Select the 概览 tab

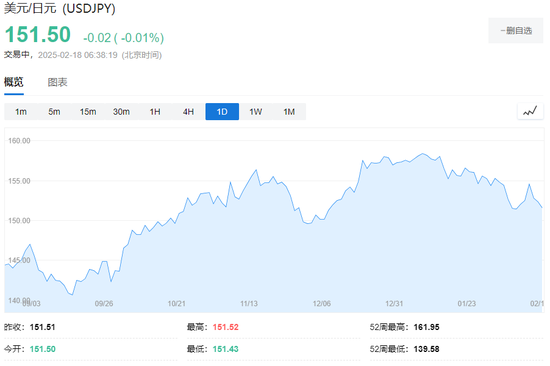coord(14,82)
